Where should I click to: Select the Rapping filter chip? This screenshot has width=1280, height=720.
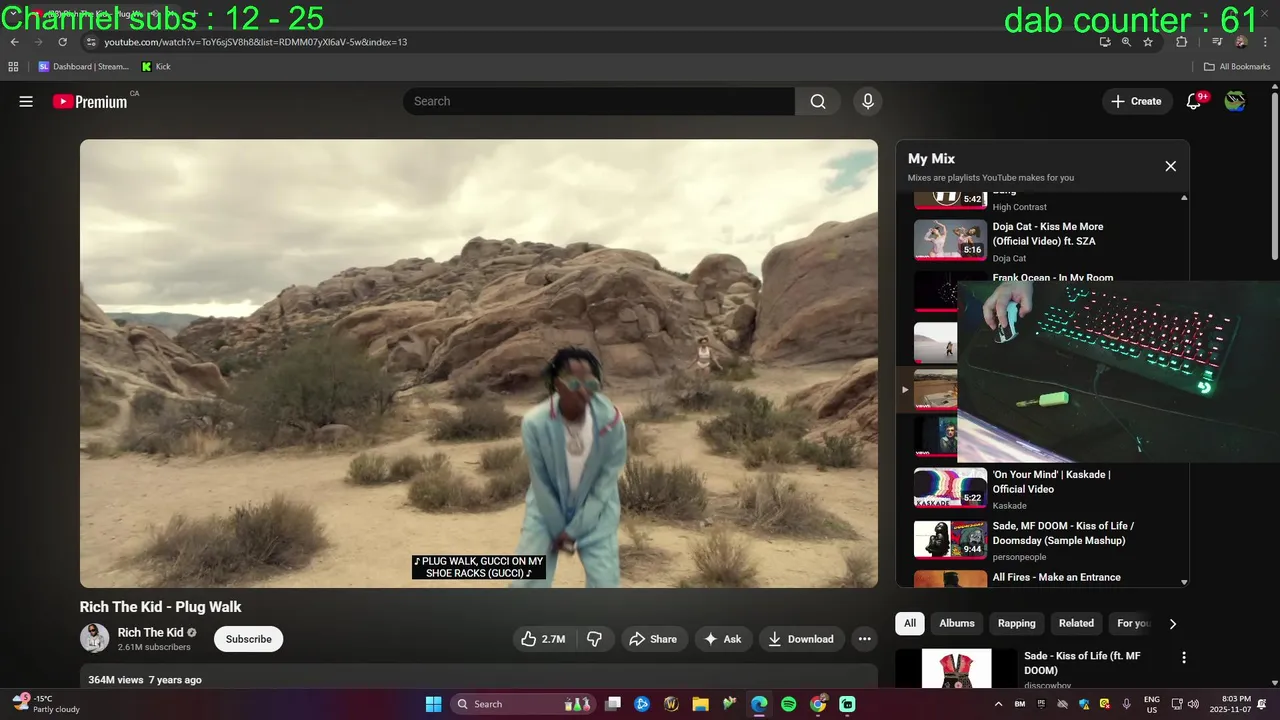tap(1017, 623)
